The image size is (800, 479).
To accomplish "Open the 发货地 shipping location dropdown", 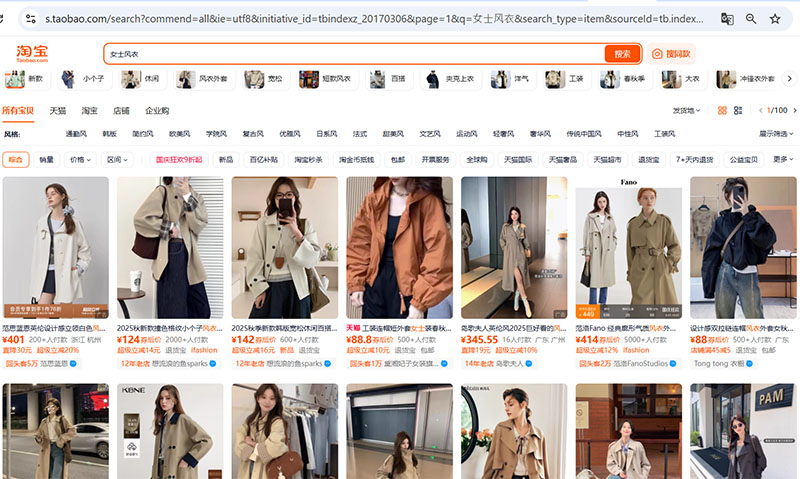I will click(684, 111).
